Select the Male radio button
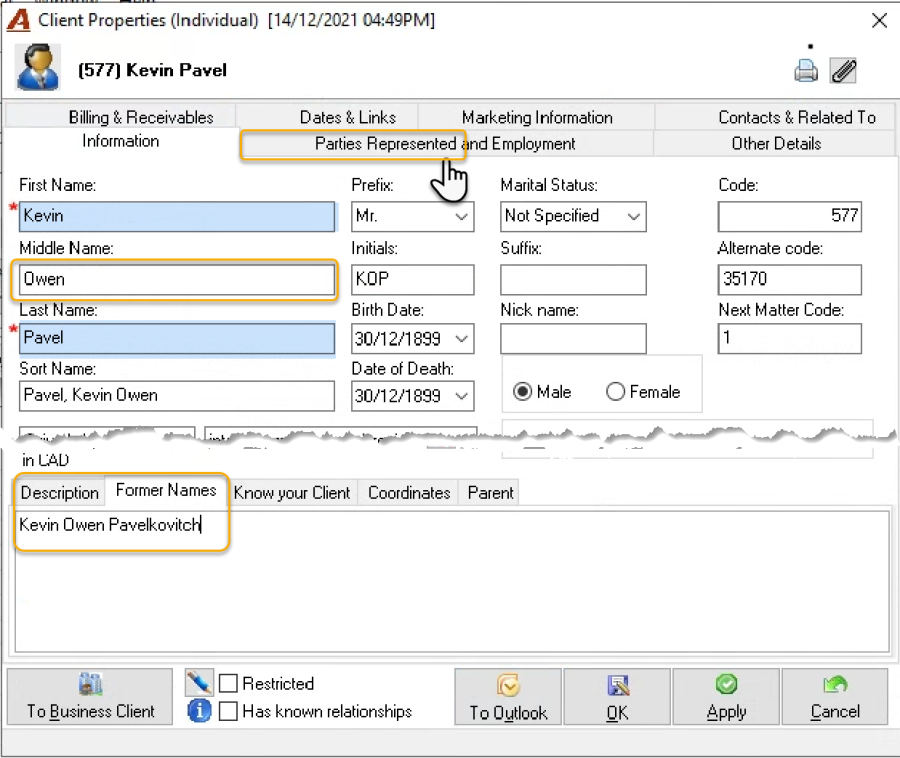This screenshot has width=900, height=758. [x=522, y=392]
